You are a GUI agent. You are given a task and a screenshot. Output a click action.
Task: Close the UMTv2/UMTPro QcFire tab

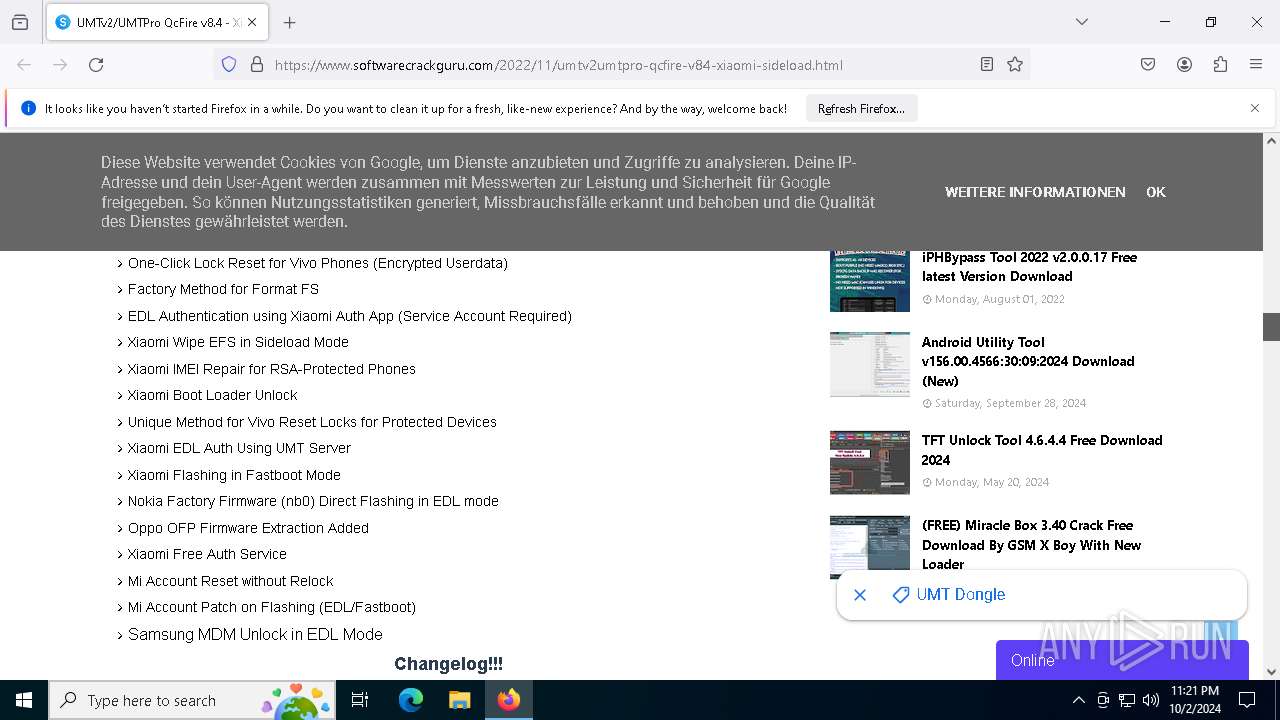click(x=252, y=22)
